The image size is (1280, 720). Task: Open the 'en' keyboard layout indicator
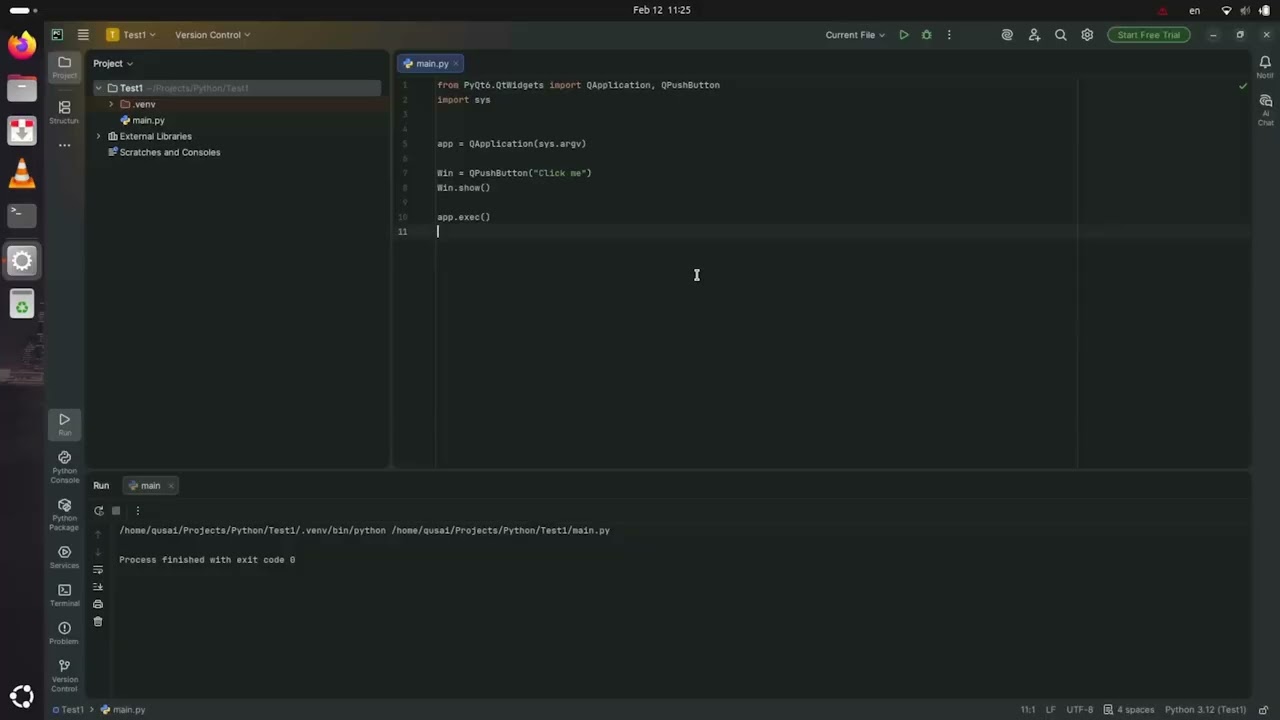point(1194,10)
